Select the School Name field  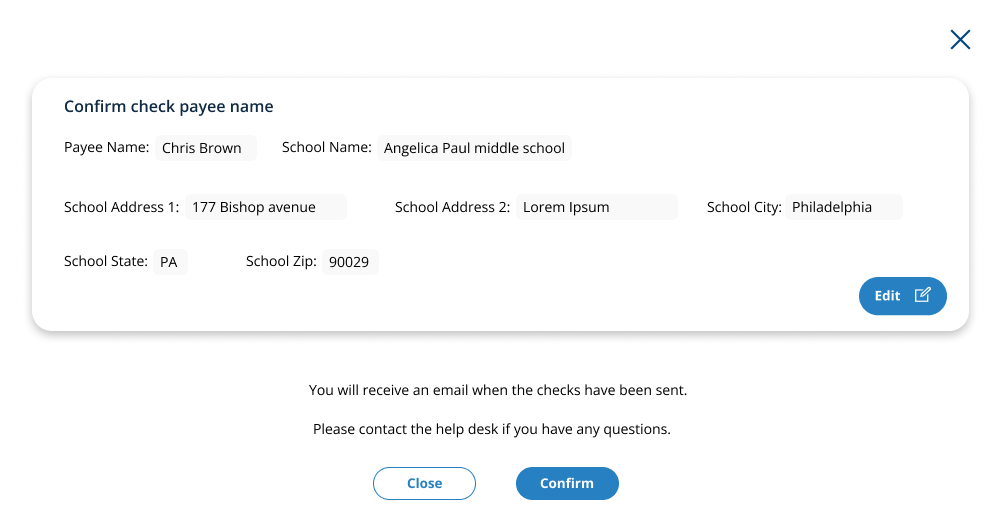click(474, 148)
